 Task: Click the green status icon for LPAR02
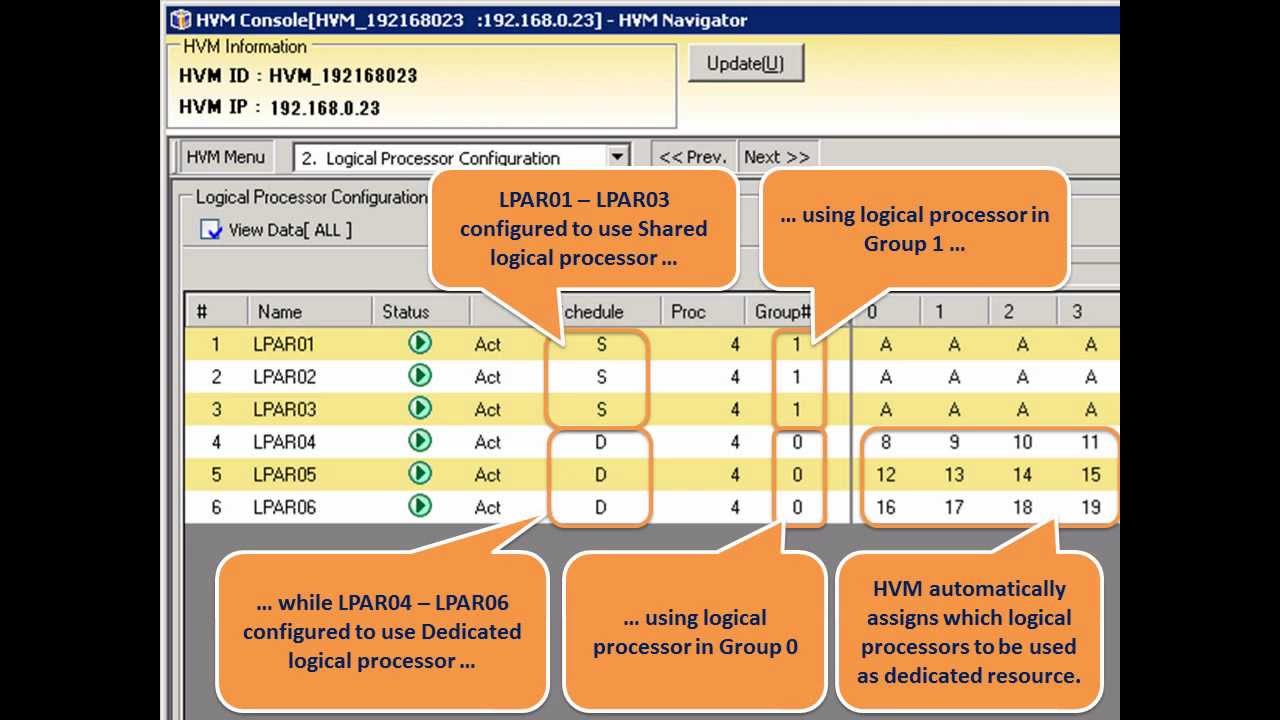click(420, 376)
